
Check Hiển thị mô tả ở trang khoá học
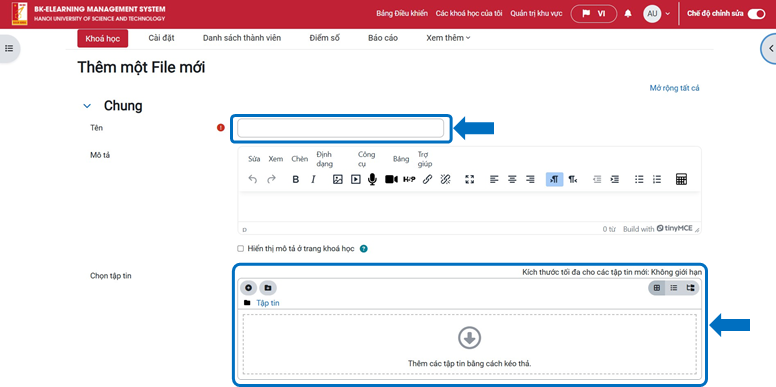pyautogui.click(x=241, y=248)
